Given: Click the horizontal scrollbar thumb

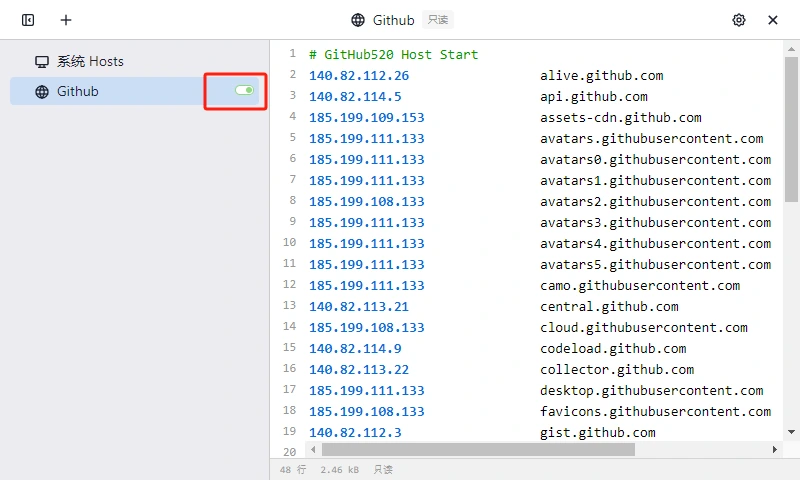Looking at the screenshot, I should (x=479, y=449).
